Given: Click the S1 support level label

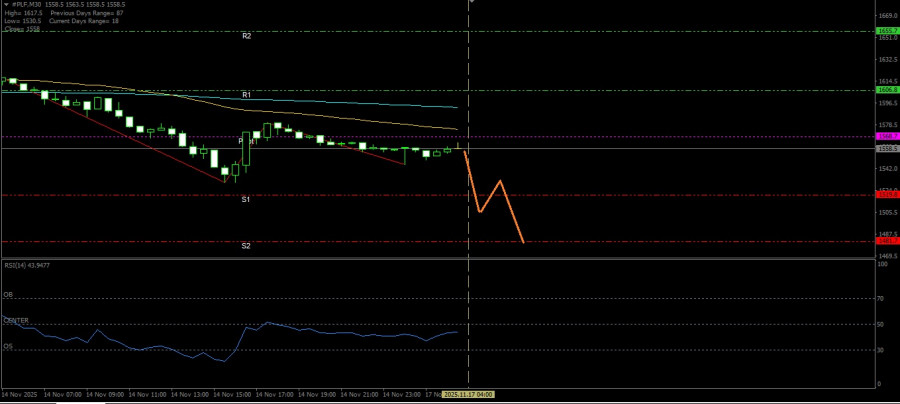Looking at the screenshot, I should point(246,200).
